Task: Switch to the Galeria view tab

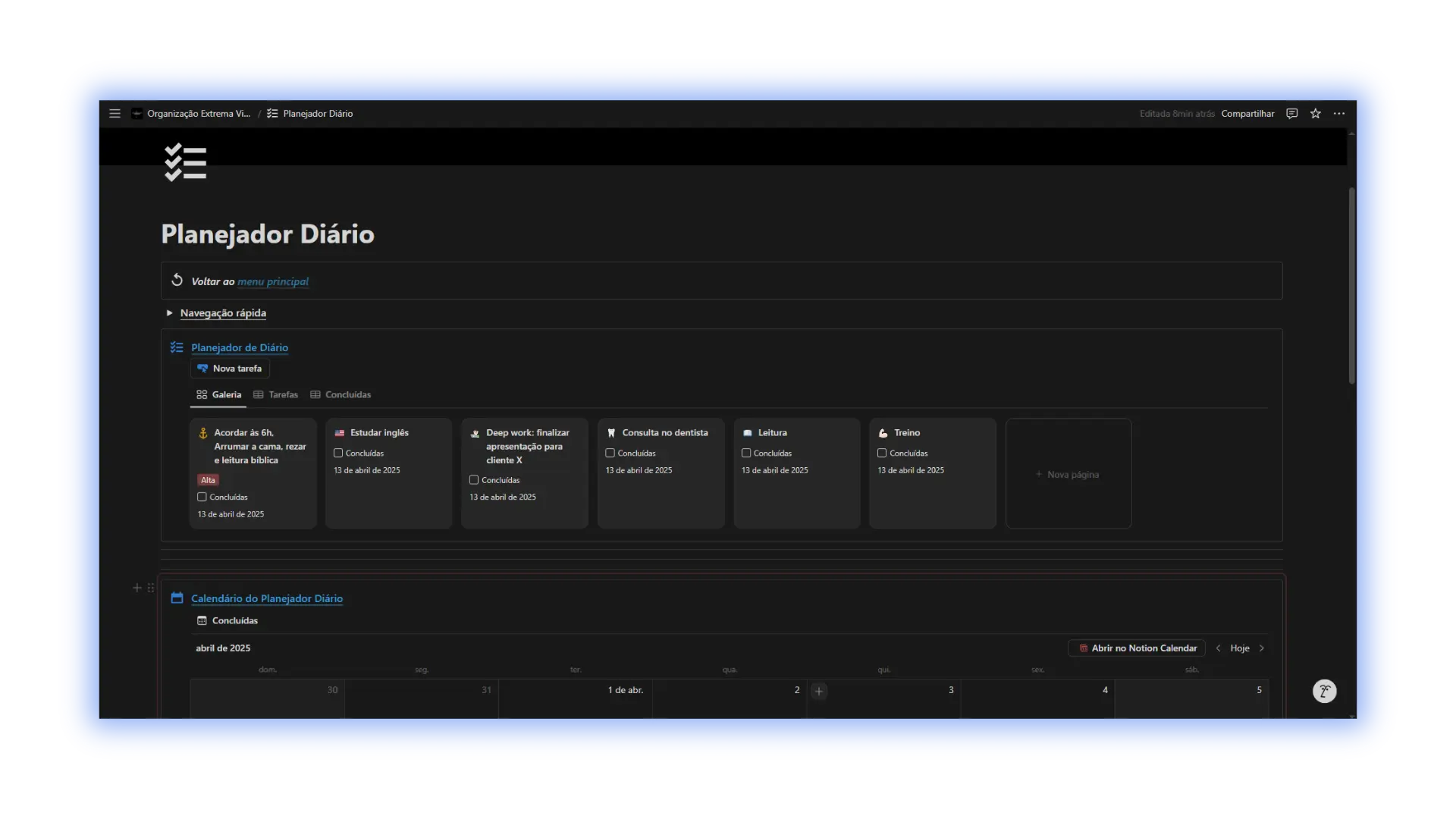Action: (218, 395)
